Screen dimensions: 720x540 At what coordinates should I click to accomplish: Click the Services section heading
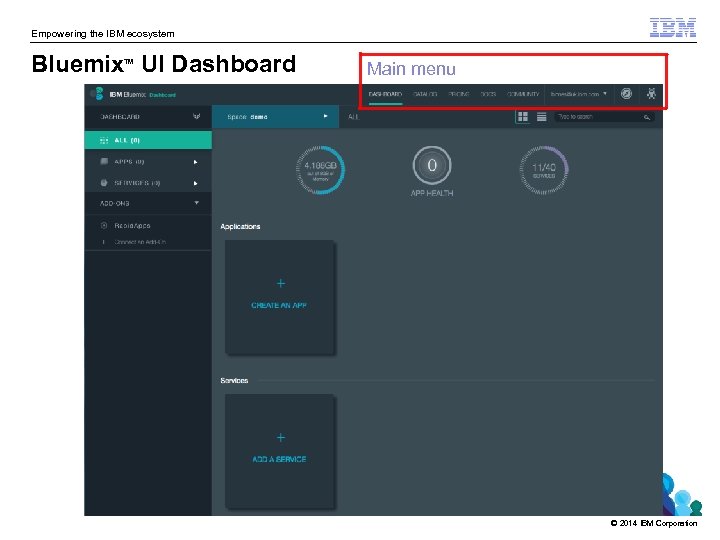pos(234,381)
